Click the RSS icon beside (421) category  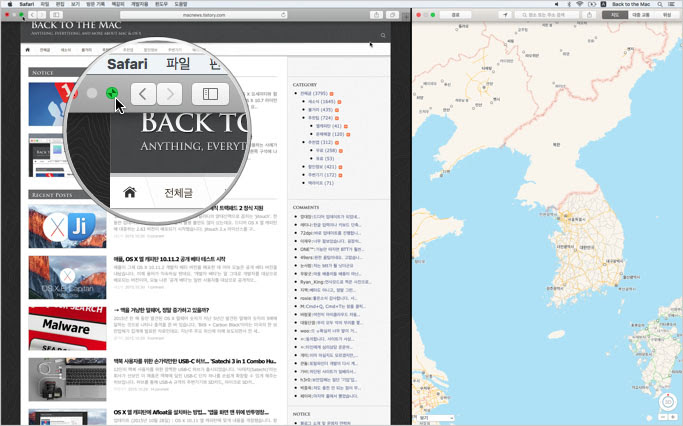pos(340,167)
